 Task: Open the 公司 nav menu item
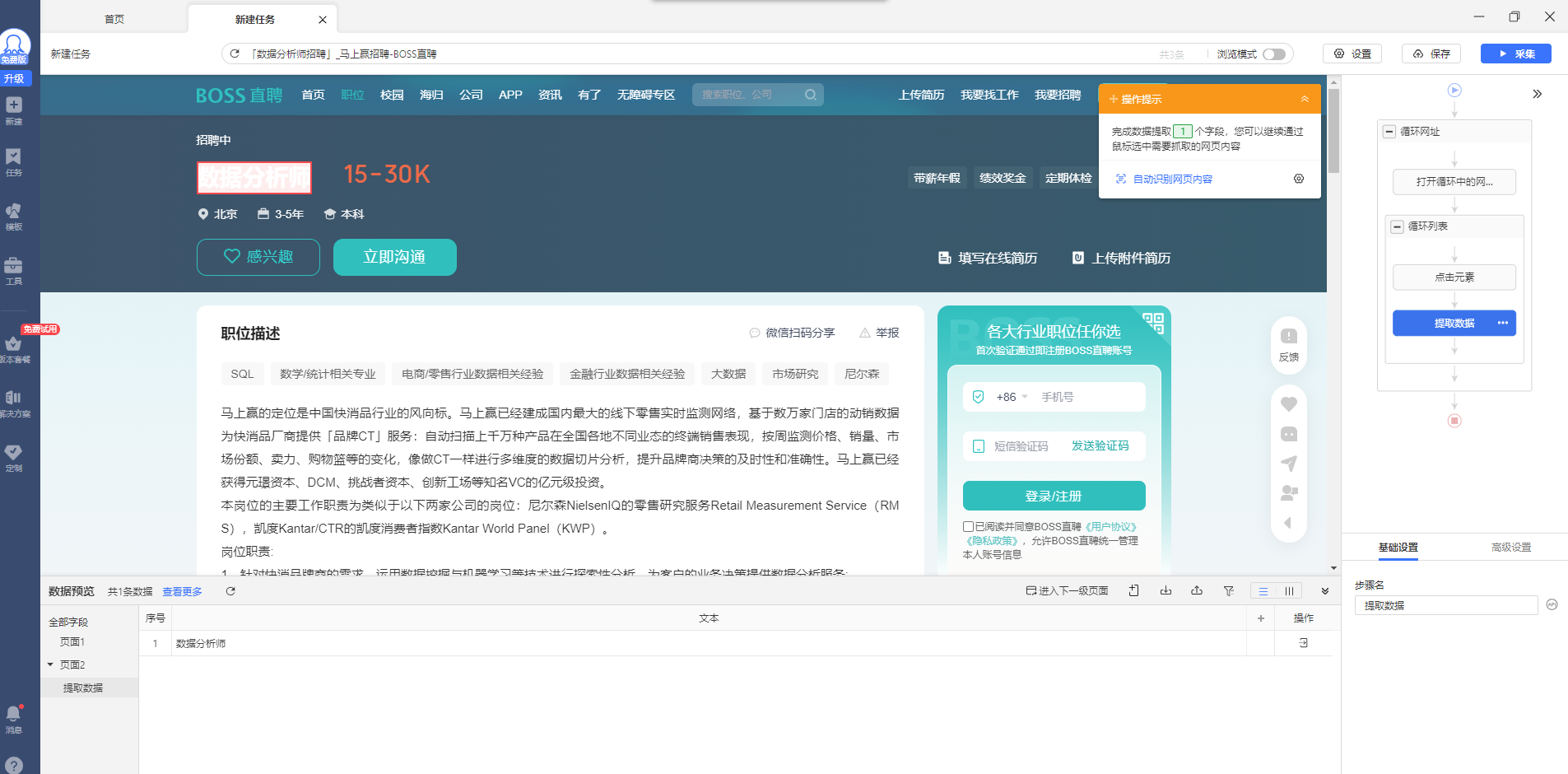[471, 95]
